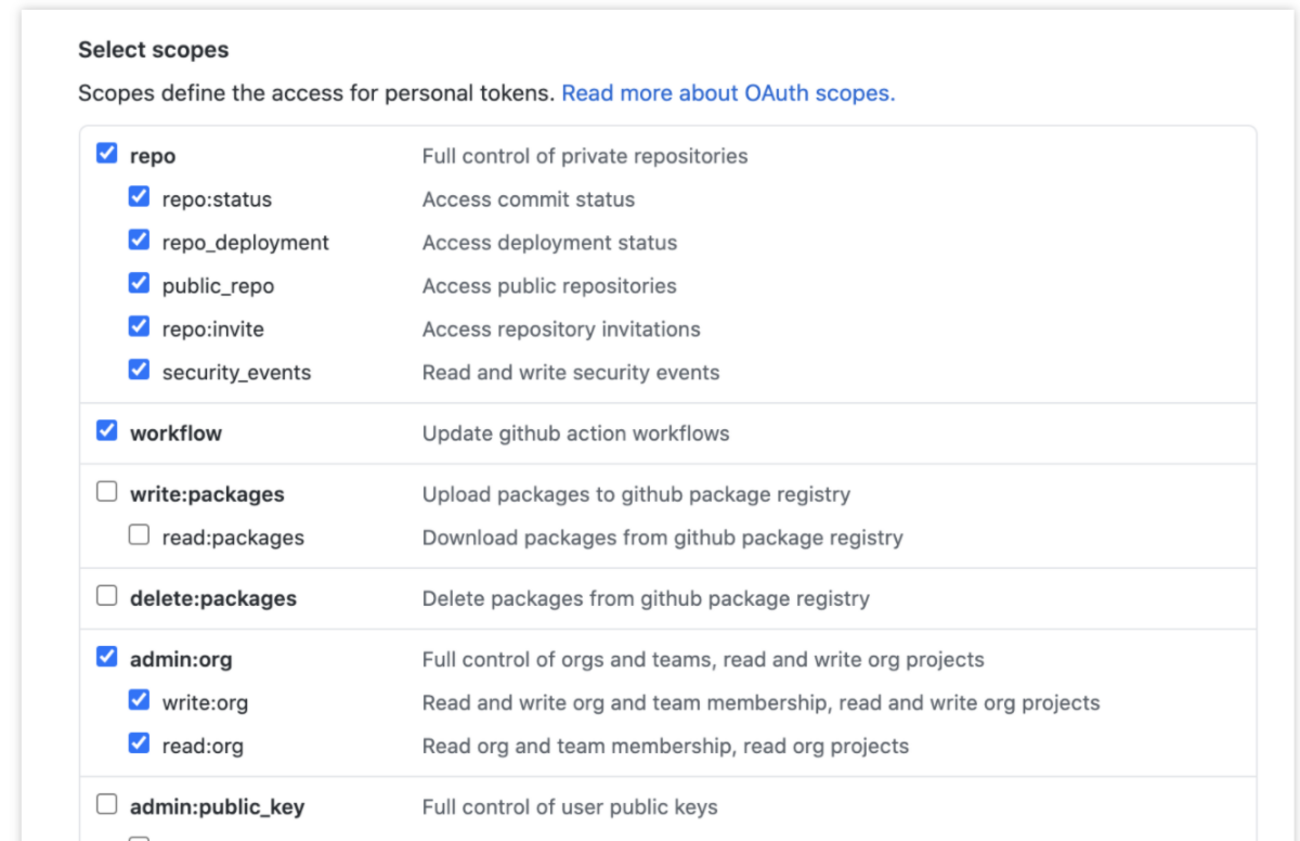
Task: Click the repo_deployment label
Action: [x=245, y=243]
